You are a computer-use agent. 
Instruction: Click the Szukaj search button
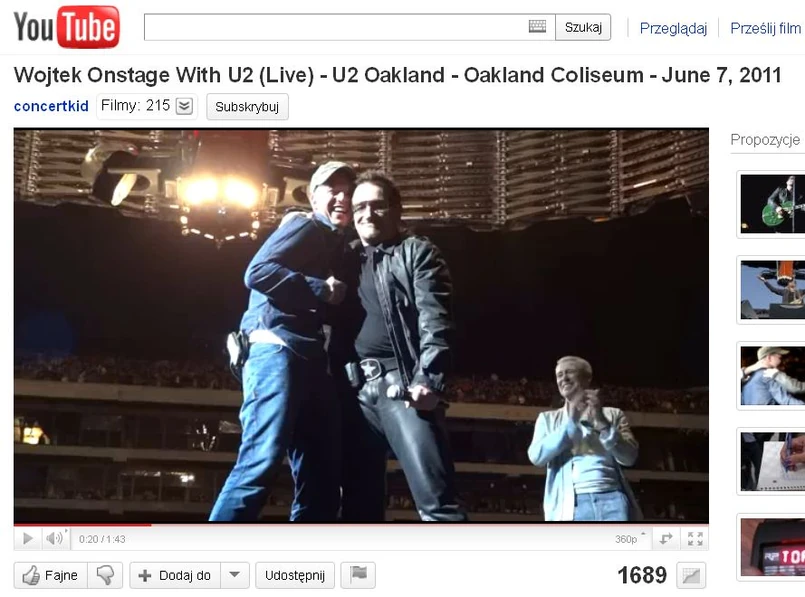coord(583,27)
